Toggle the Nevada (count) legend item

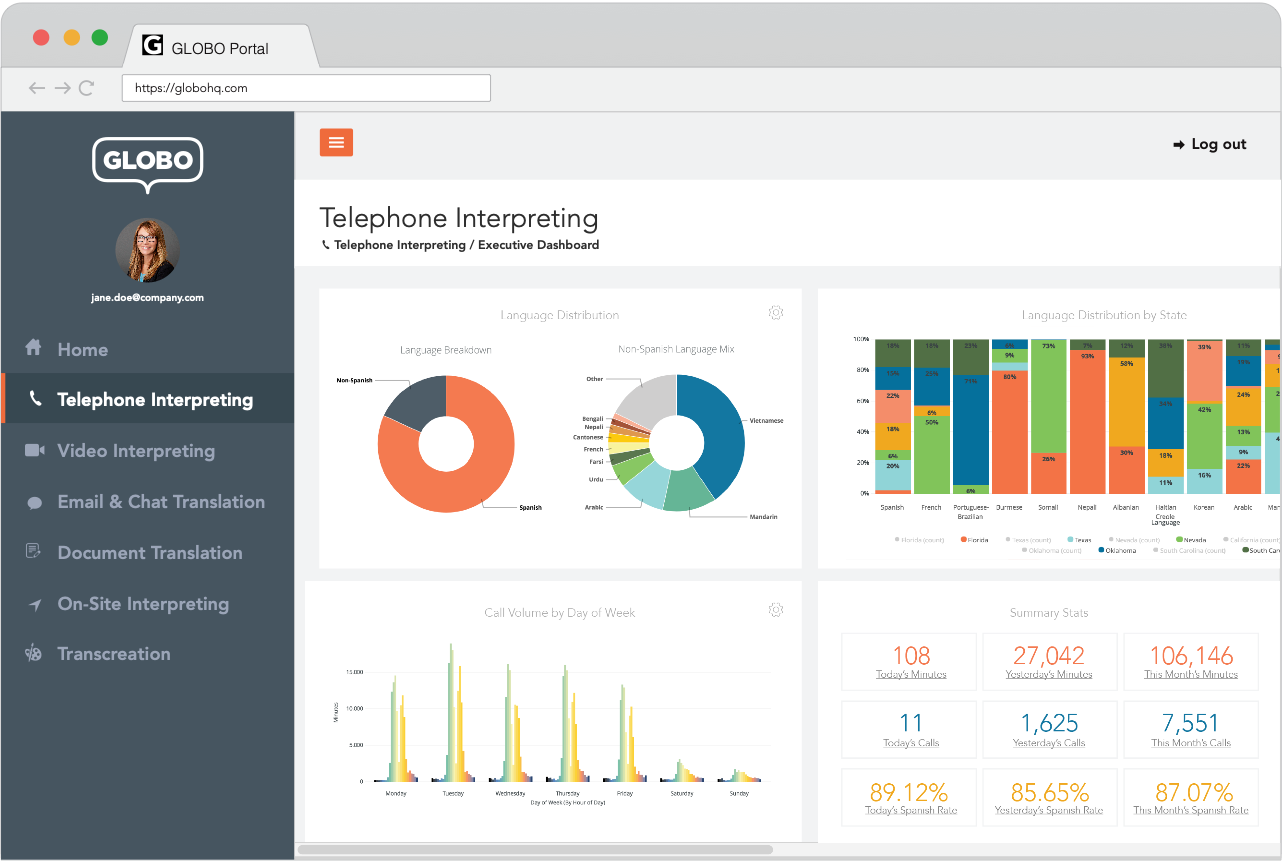(x=1133, y=540)
